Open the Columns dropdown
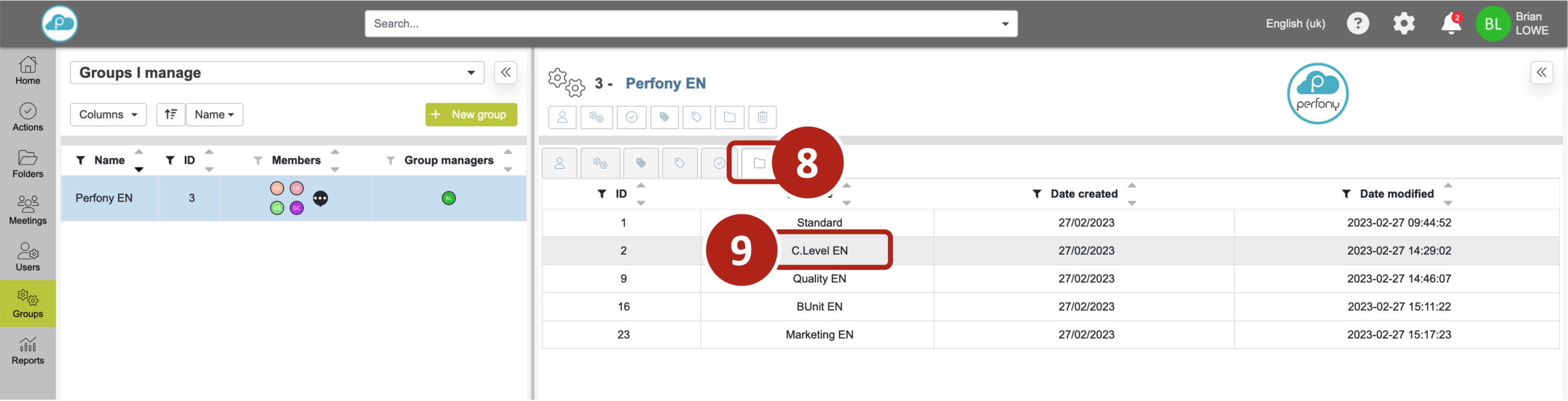This screenshot has height=401, width=1568. click(108, 114)
